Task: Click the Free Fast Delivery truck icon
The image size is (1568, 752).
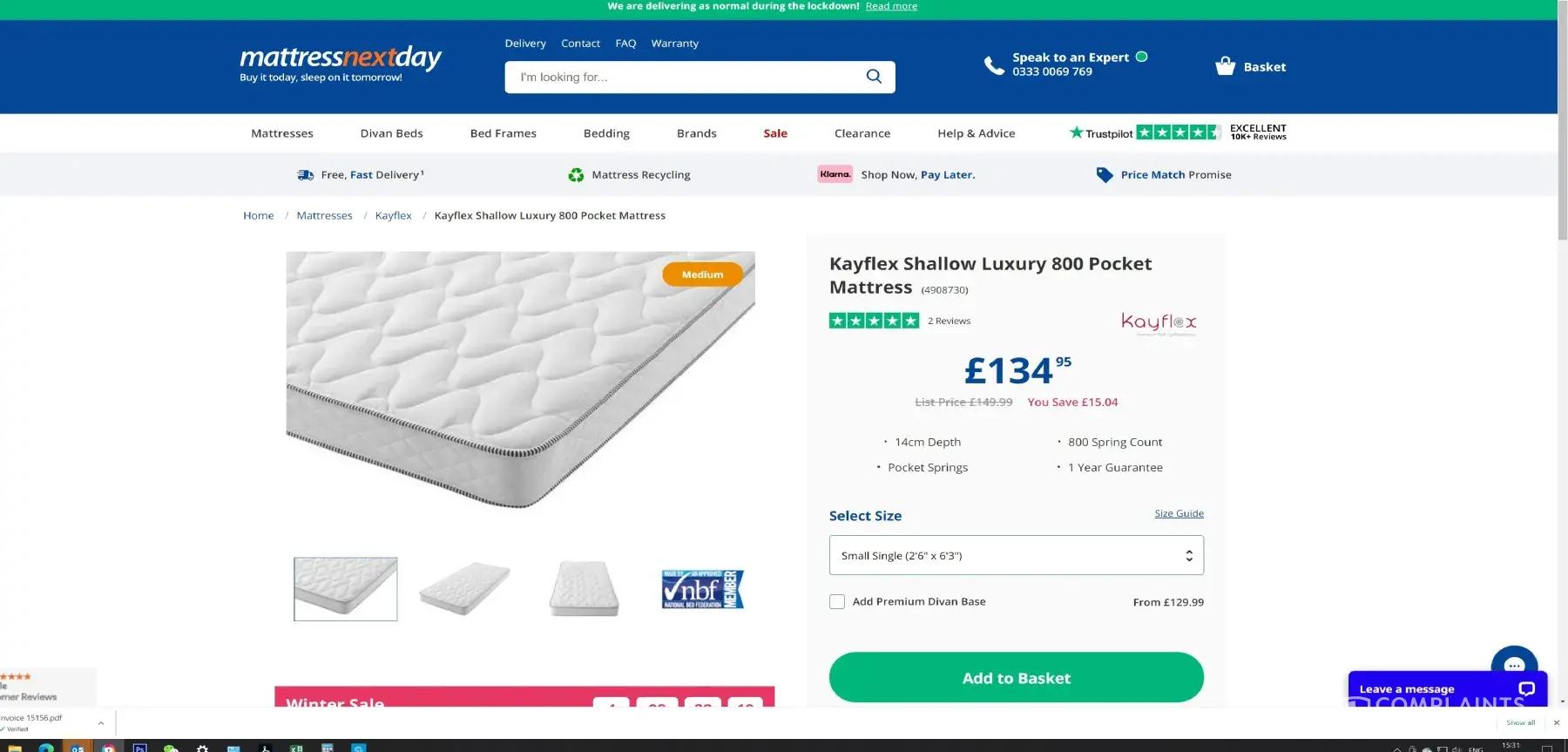Action: [x=305, y=175]
